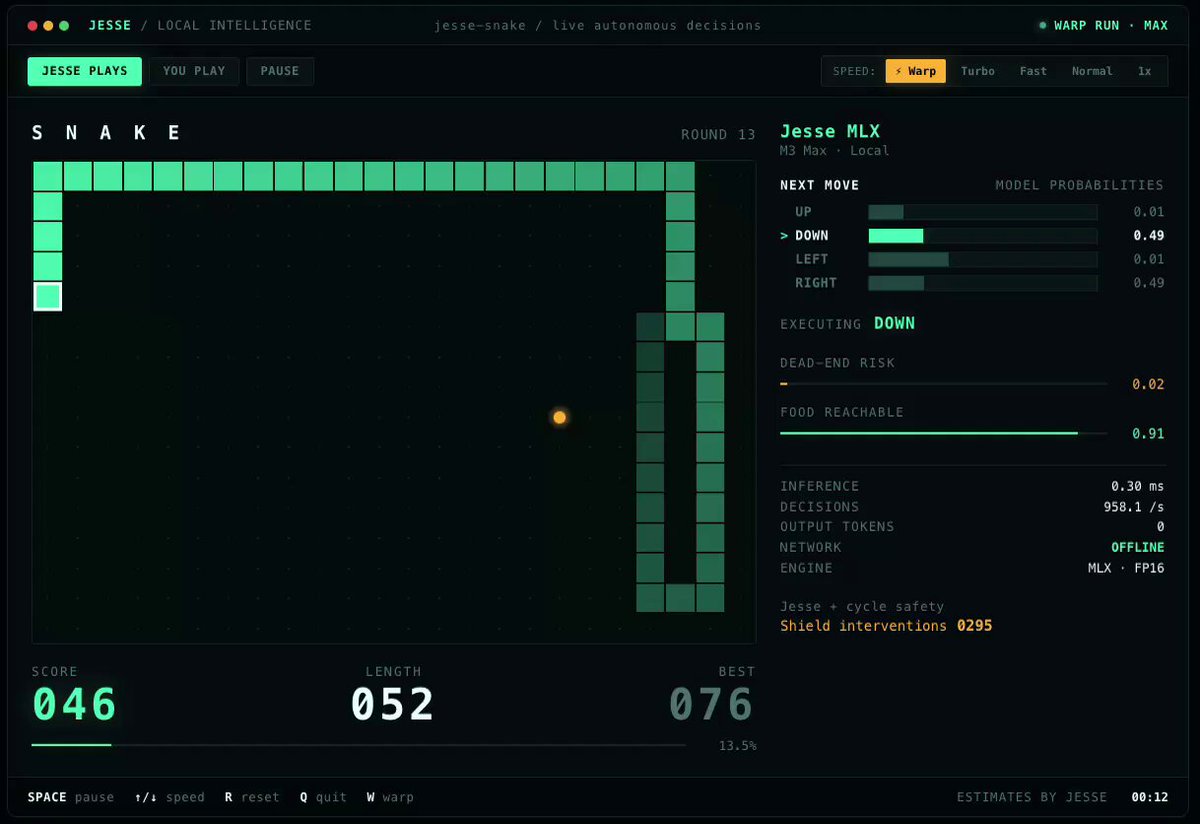Click the score progress bar below the score
The image size is (1200, 824).
(x=358, y=745)
